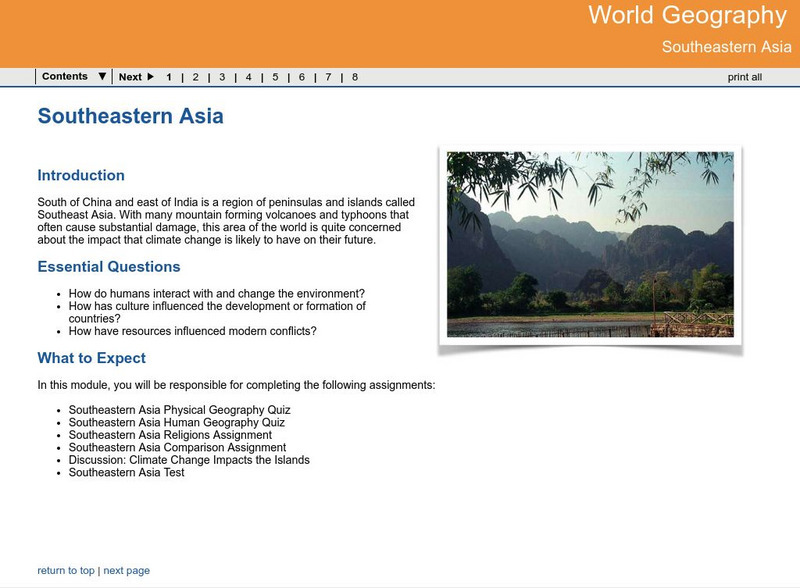This screenshot has width=800, height=588.
Task: Click 'How do humans interact with' question
Action: tap(217, 293)
